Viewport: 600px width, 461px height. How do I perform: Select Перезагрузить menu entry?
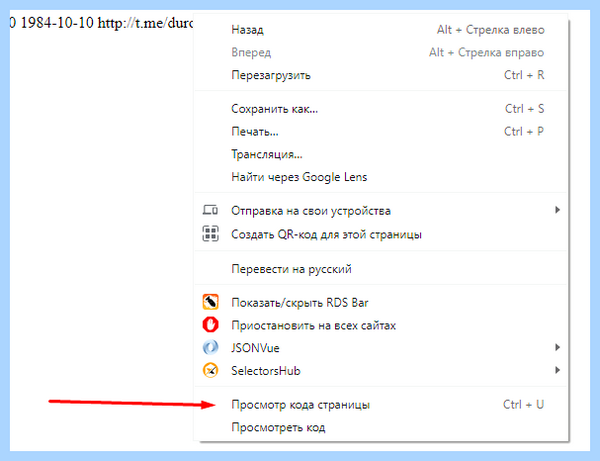click(x=381, y=75)
